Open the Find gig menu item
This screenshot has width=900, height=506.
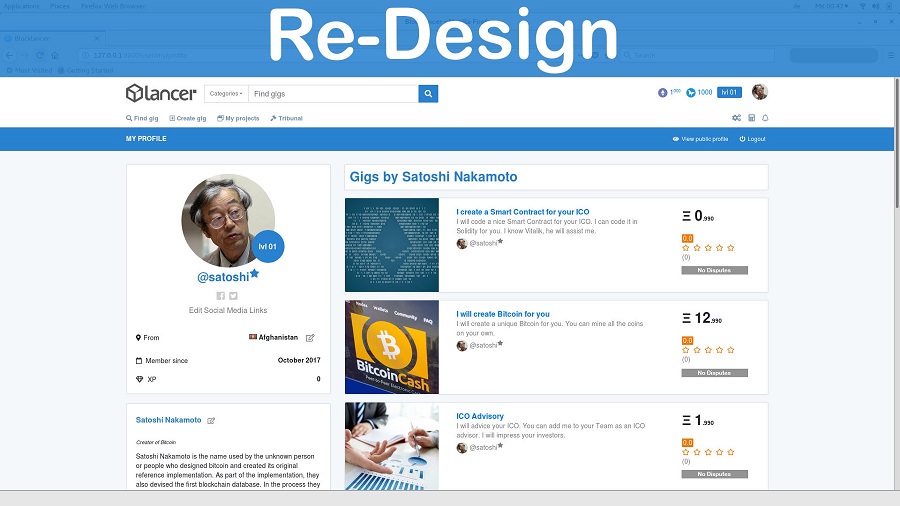point(142,118)
